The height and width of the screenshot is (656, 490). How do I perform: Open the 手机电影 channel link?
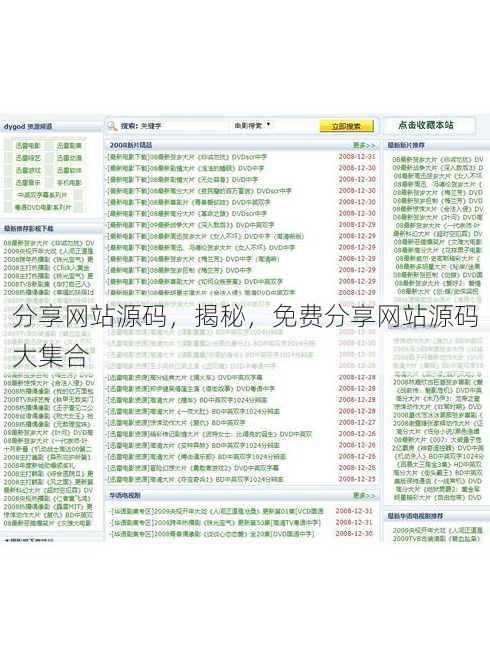69,183
